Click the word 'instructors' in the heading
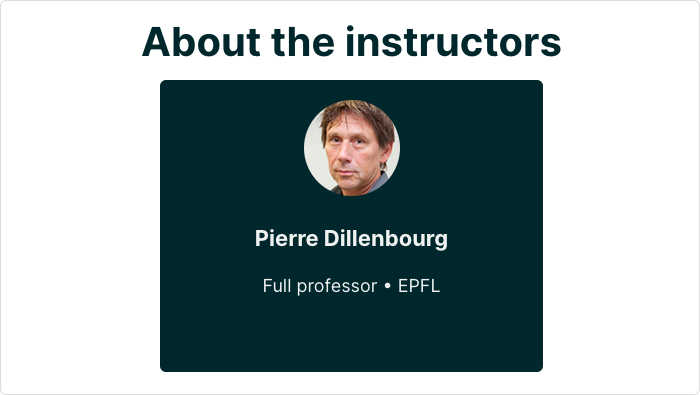Image resolution: width=700 pixels, height=395 pixels. tap(453, 42)
